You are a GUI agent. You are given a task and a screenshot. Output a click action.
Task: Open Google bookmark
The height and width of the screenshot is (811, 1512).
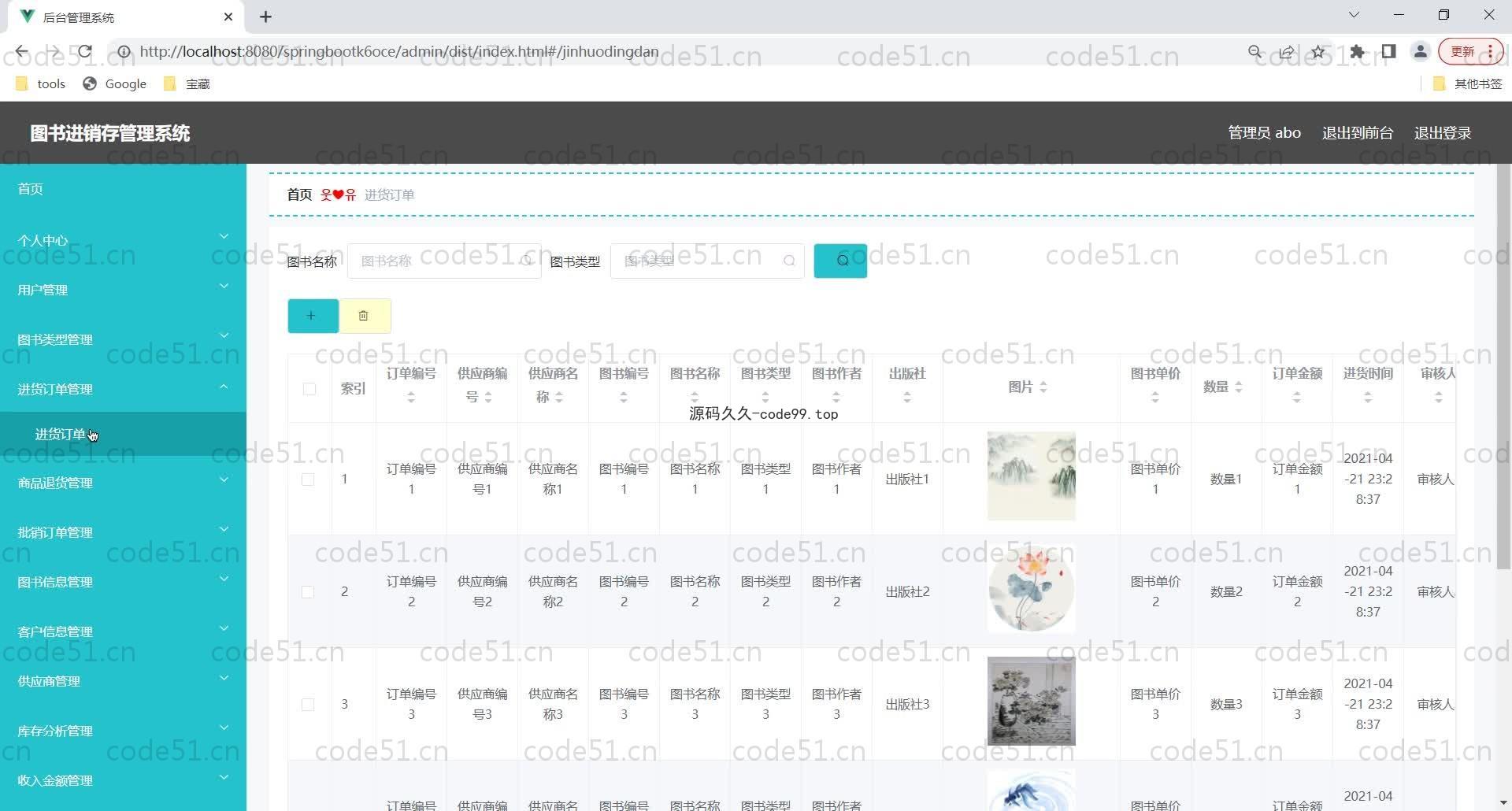tap(115, 83)
